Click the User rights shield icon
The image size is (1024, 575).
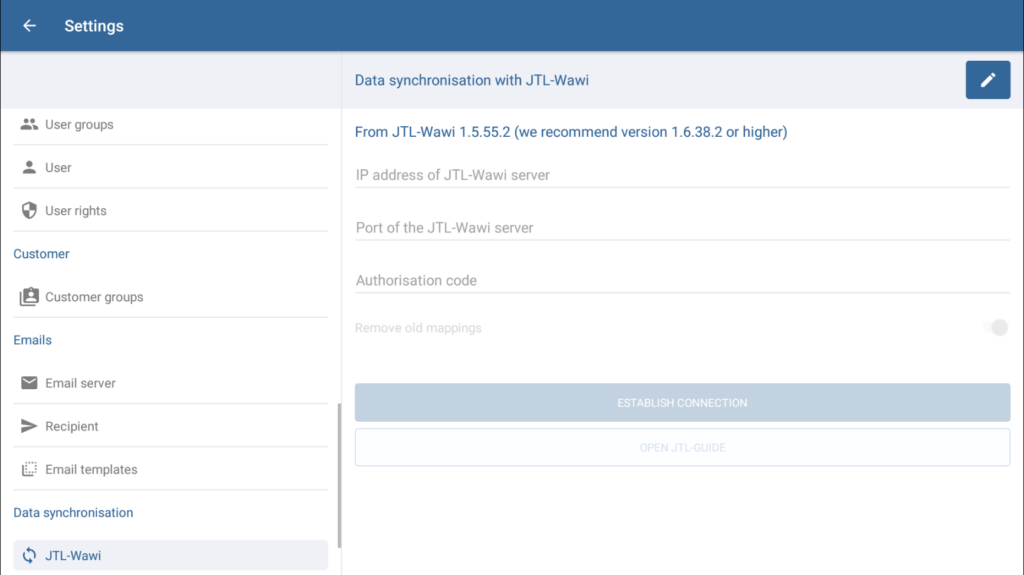[29, 211]
